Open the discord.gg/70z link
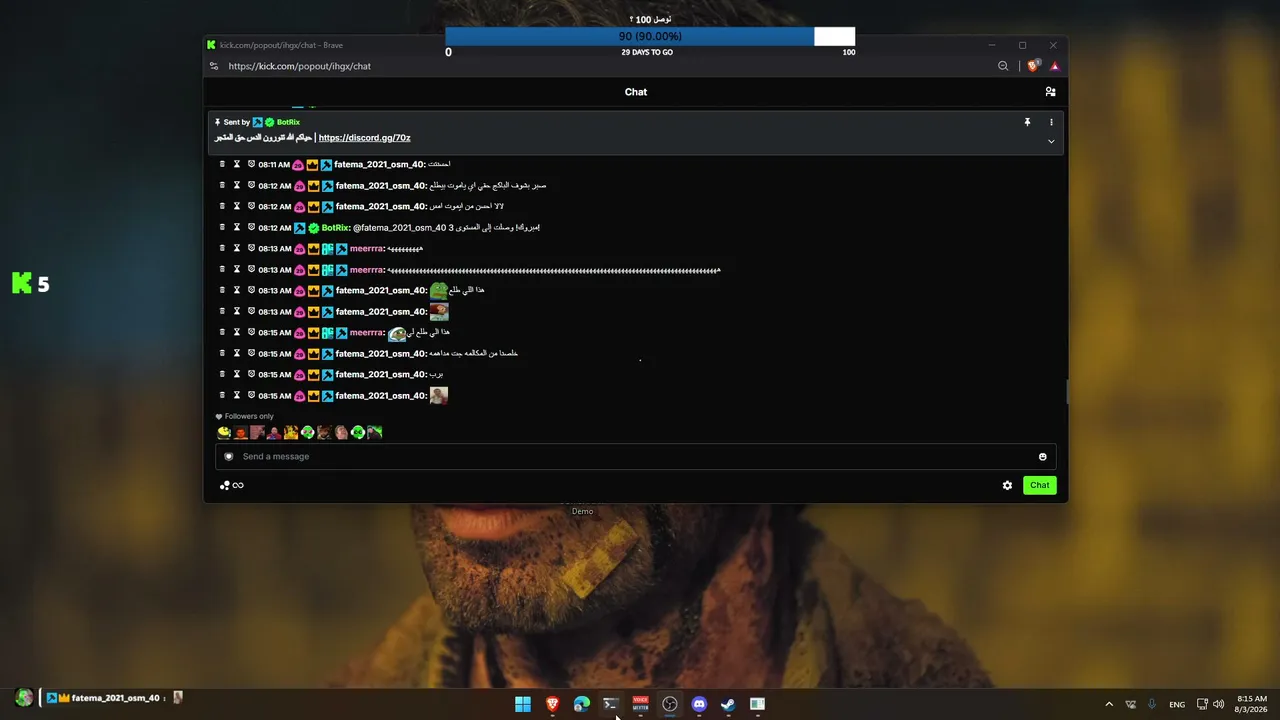The image size is (1280, 720). [365, 138]
